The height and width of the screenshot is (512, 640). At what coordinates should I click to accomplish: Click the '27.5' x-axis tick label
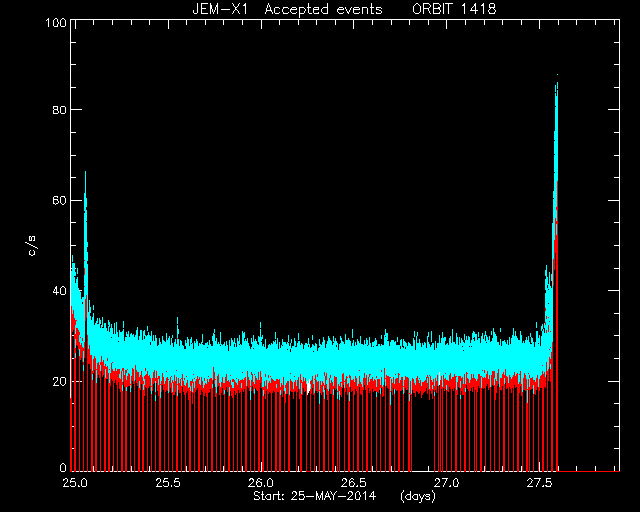click(539, 483)
